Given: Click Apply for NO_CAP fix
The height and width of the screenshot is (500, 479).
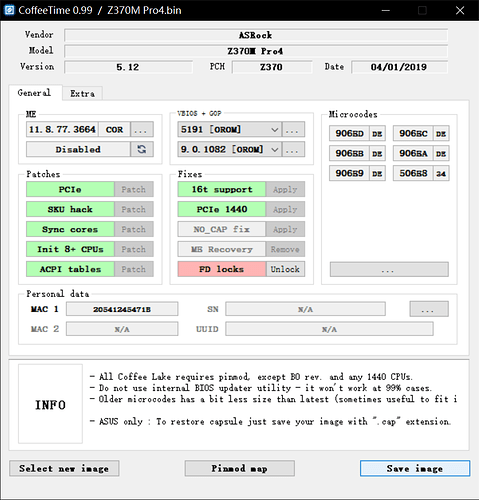Looking at the screenshot, I should coord(285,229).
